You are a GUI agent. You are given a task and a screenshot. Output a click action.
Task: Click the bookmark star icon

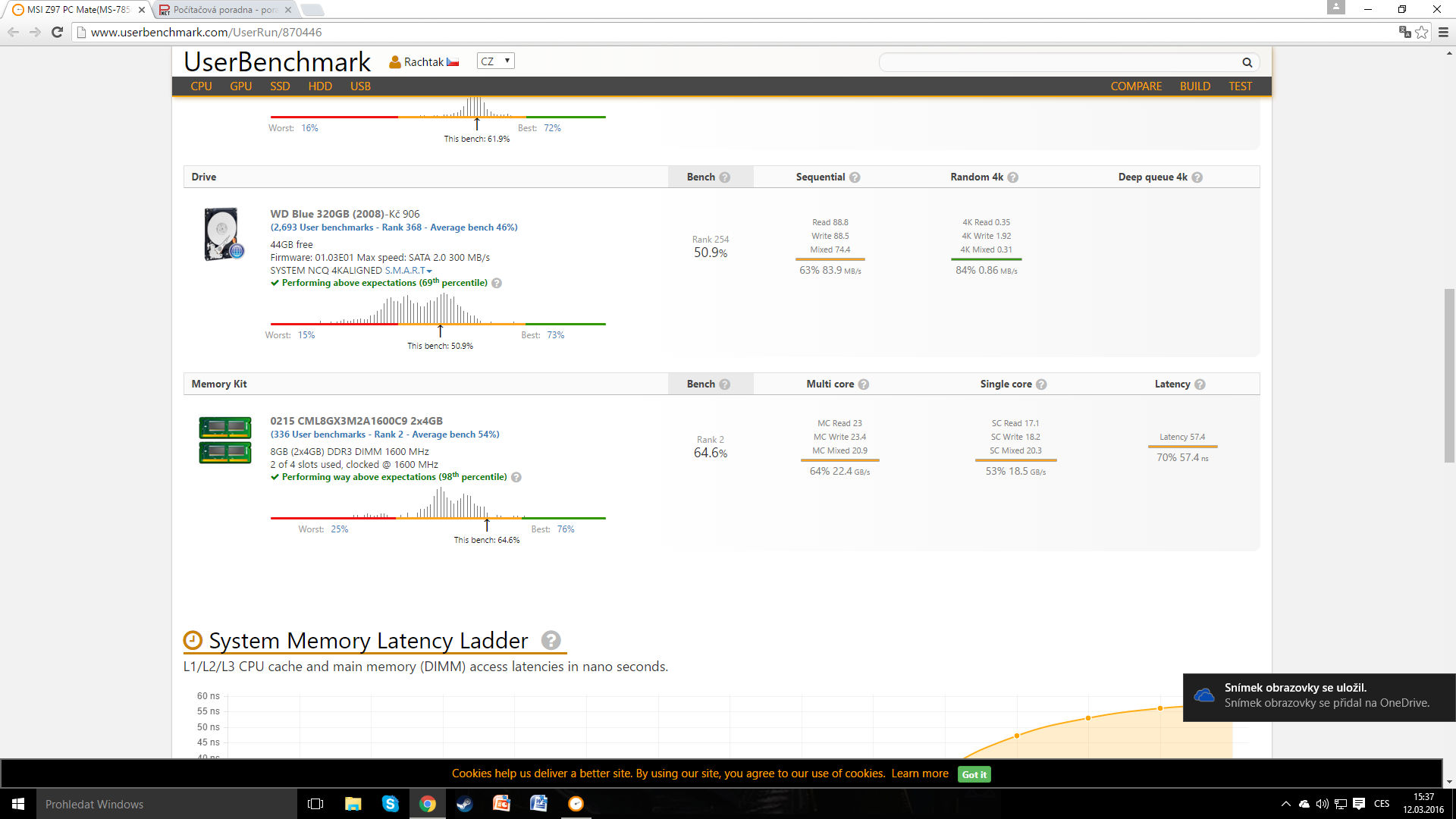(x=1422, y=32)
